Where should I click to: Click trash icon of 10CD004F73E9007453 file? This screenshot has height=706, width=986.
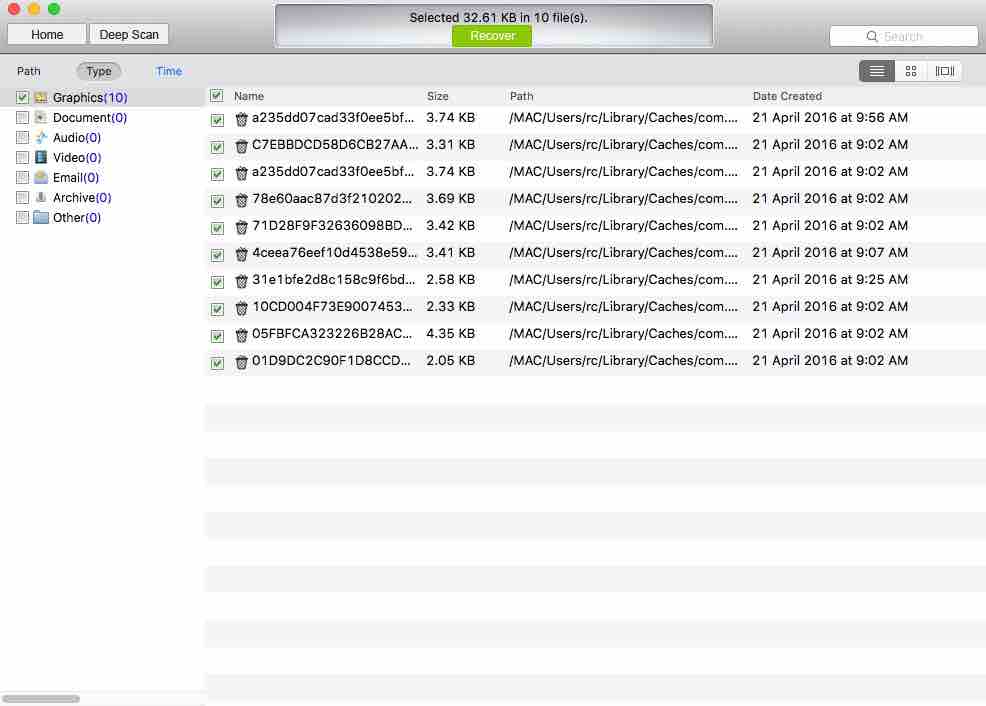241,308
